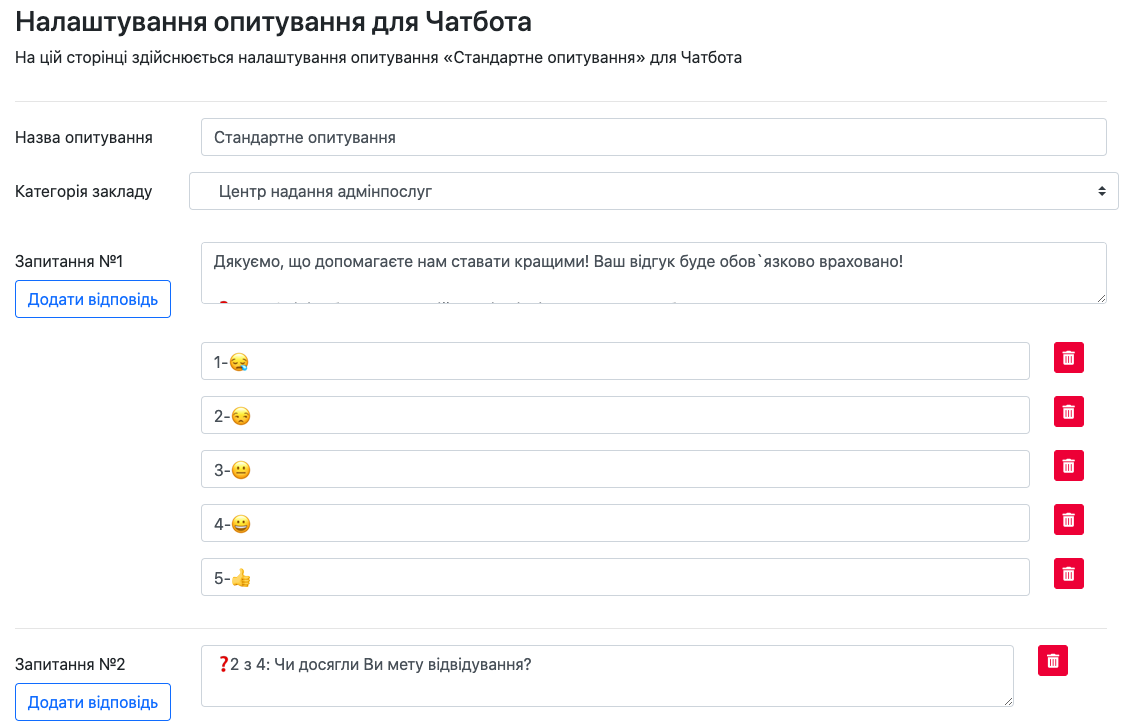
Task: Click "Додати відповідь" under Запитання №2
Action: click(93, 702)
